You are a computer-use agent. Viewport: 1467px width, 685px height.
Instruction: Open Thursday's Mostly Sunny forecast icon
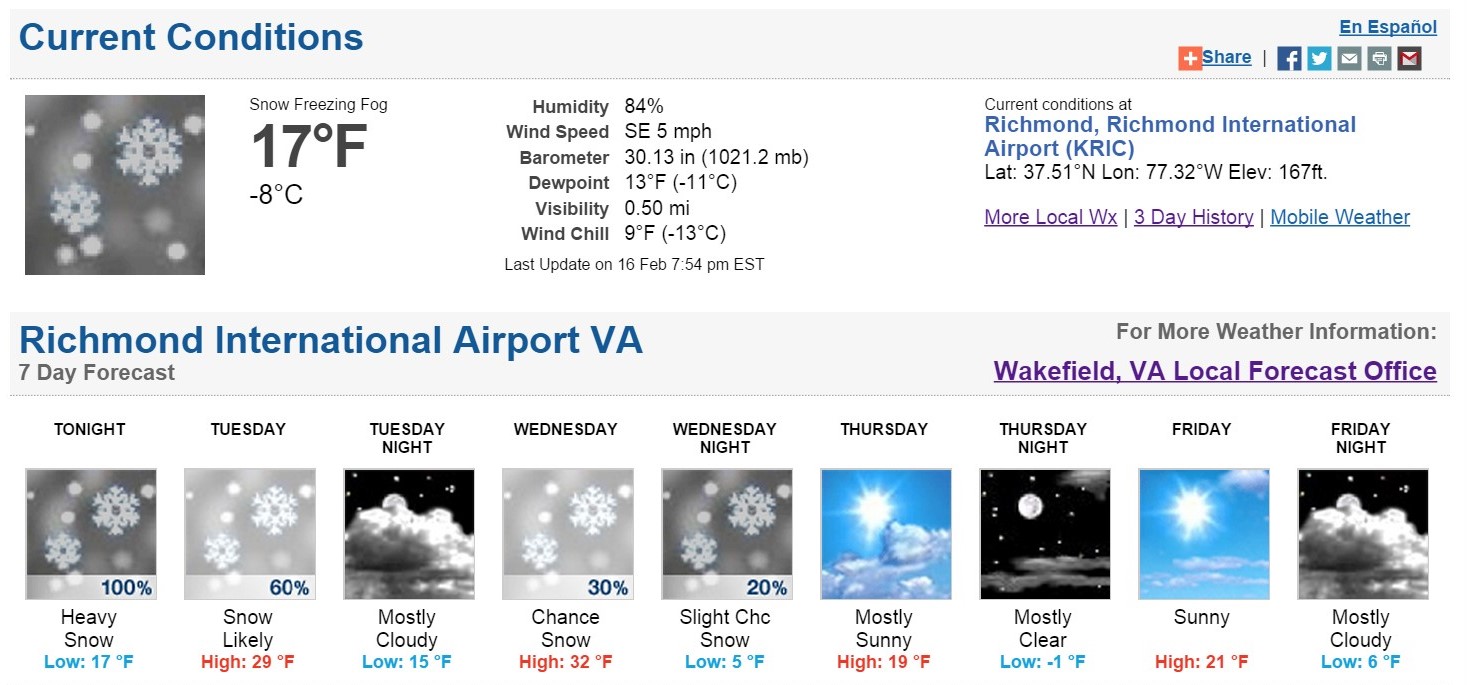[x=885, y=534]
